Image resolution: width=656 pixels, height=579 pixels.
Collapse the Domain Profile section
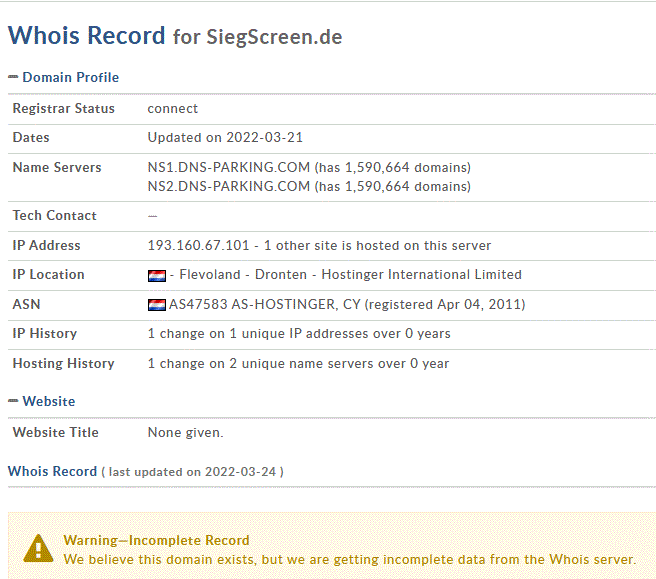pos(13,77)
